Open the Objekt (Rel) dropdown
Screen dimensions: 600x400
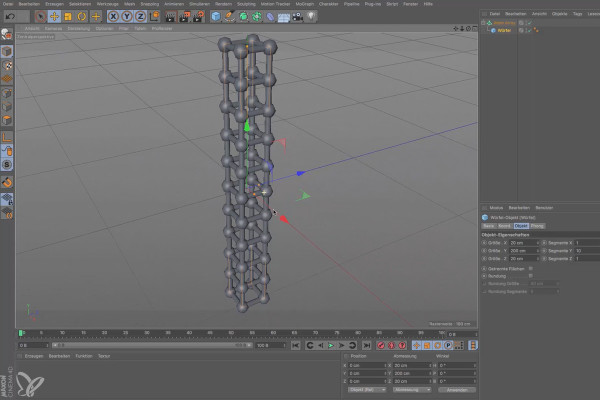[367, 390]
